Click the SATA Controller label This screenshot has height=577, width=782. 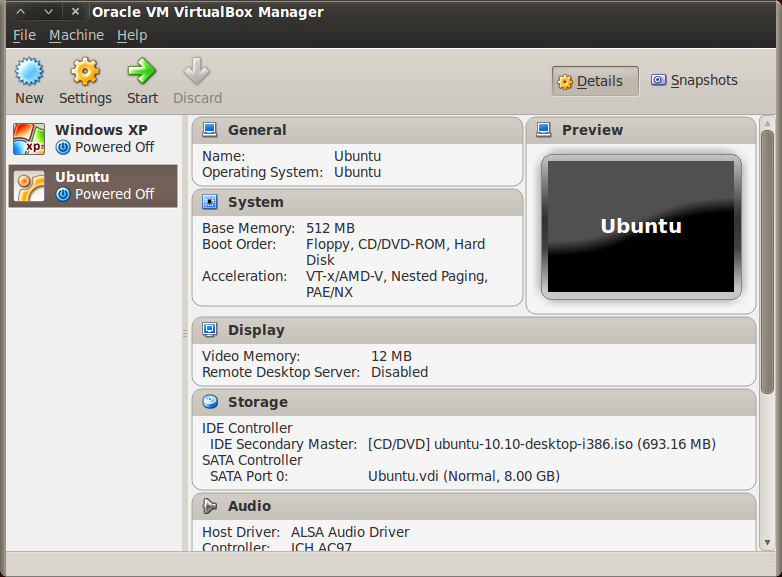tap(252, 460)
